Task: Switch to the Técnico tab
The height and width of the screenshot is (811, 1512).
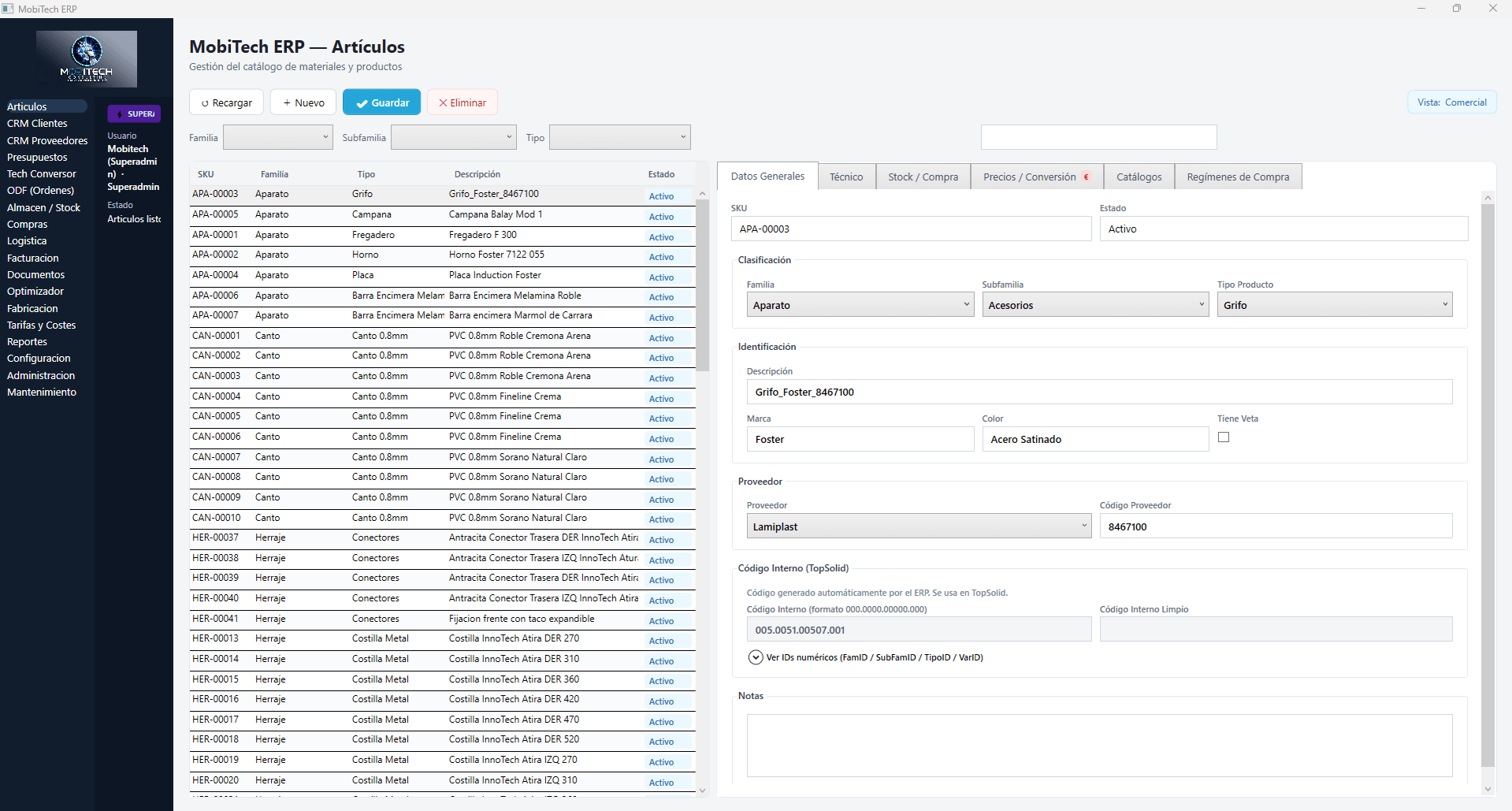Action: click(x=845, y=177)
